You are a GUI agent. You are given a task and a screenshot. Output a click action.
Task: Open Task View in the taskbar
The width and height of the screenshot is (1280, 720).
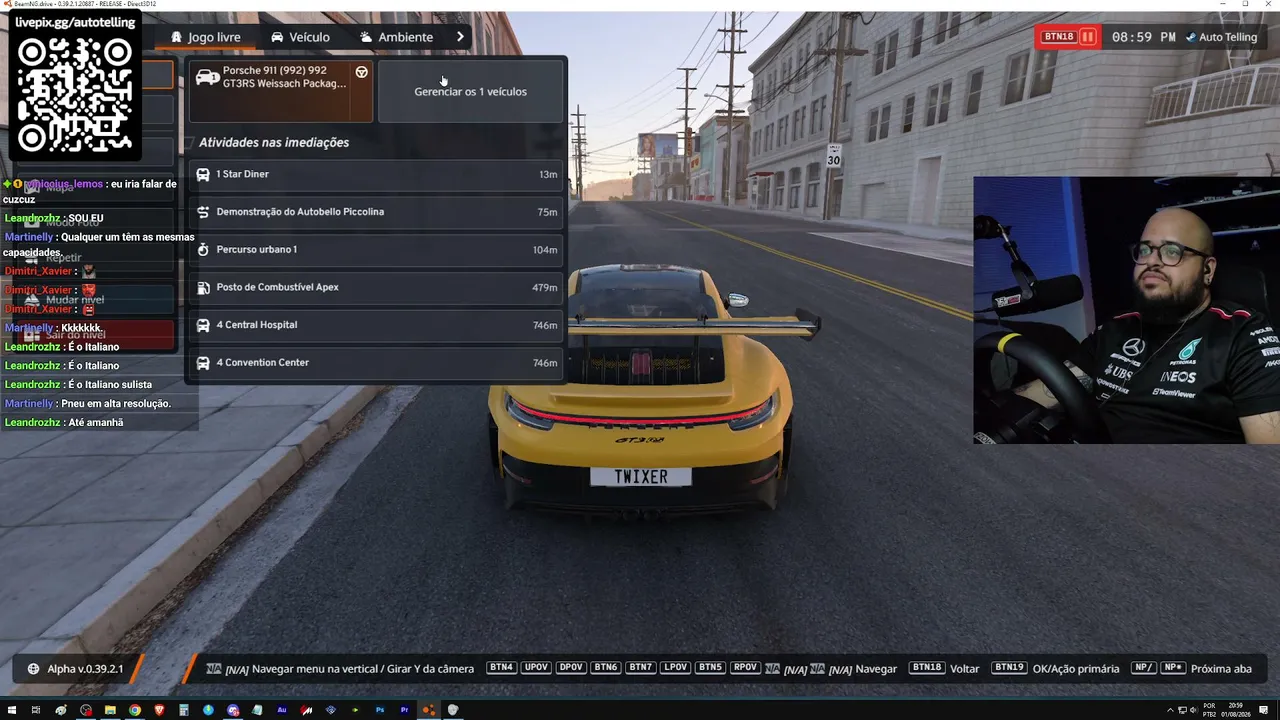[x=36, y=710]
